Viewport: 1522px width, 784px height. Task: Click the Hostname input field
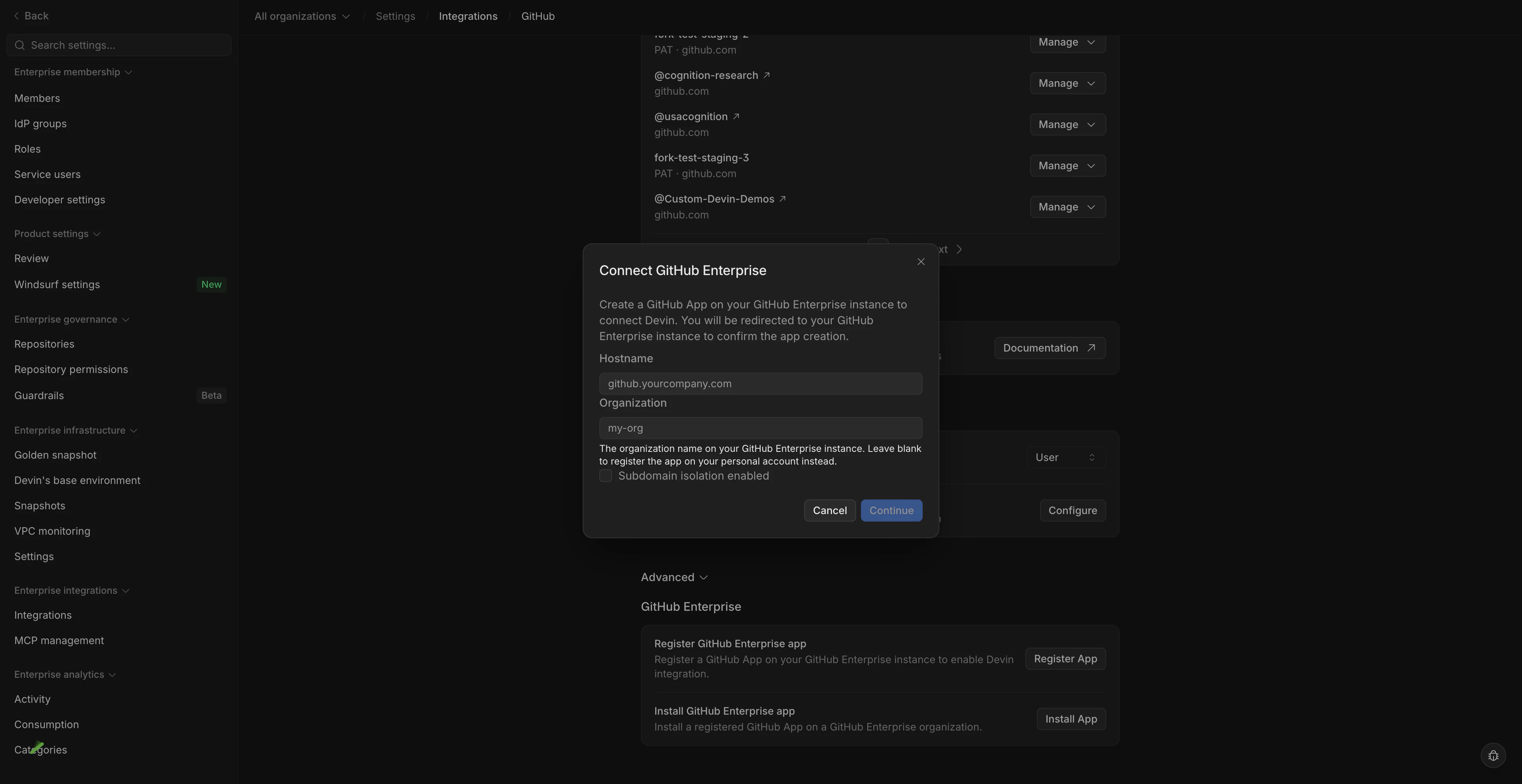click(761, 383)
